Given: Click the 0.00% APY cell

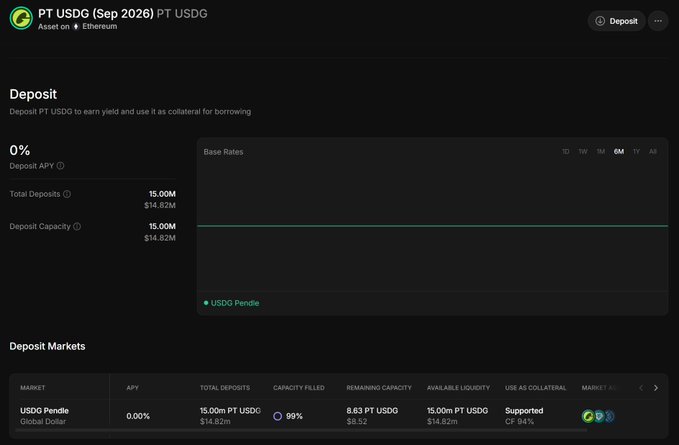Looking at the screenshot, I should 138,416.
